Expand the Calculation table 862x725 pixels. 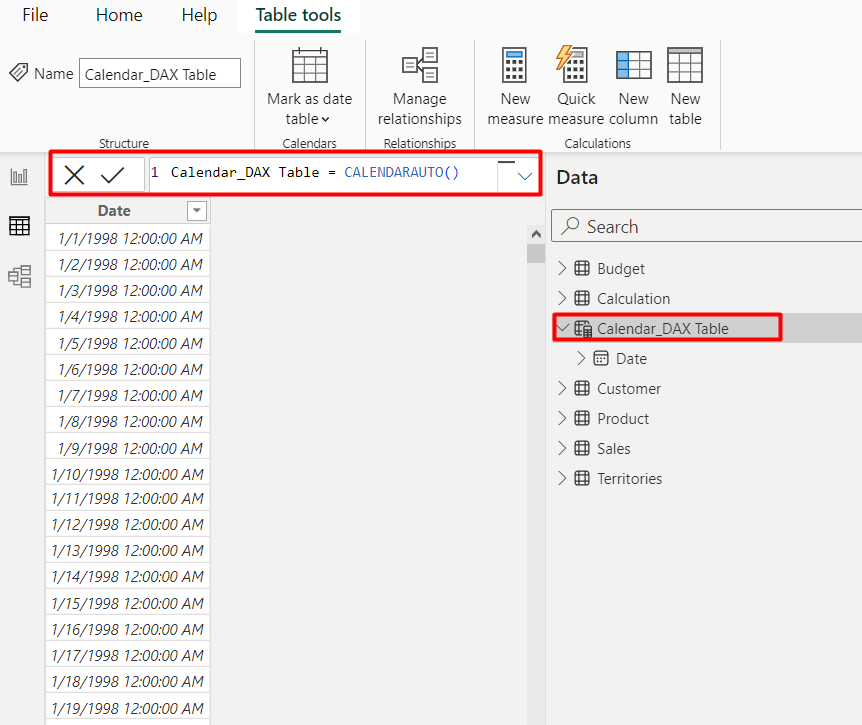[562, 298]
